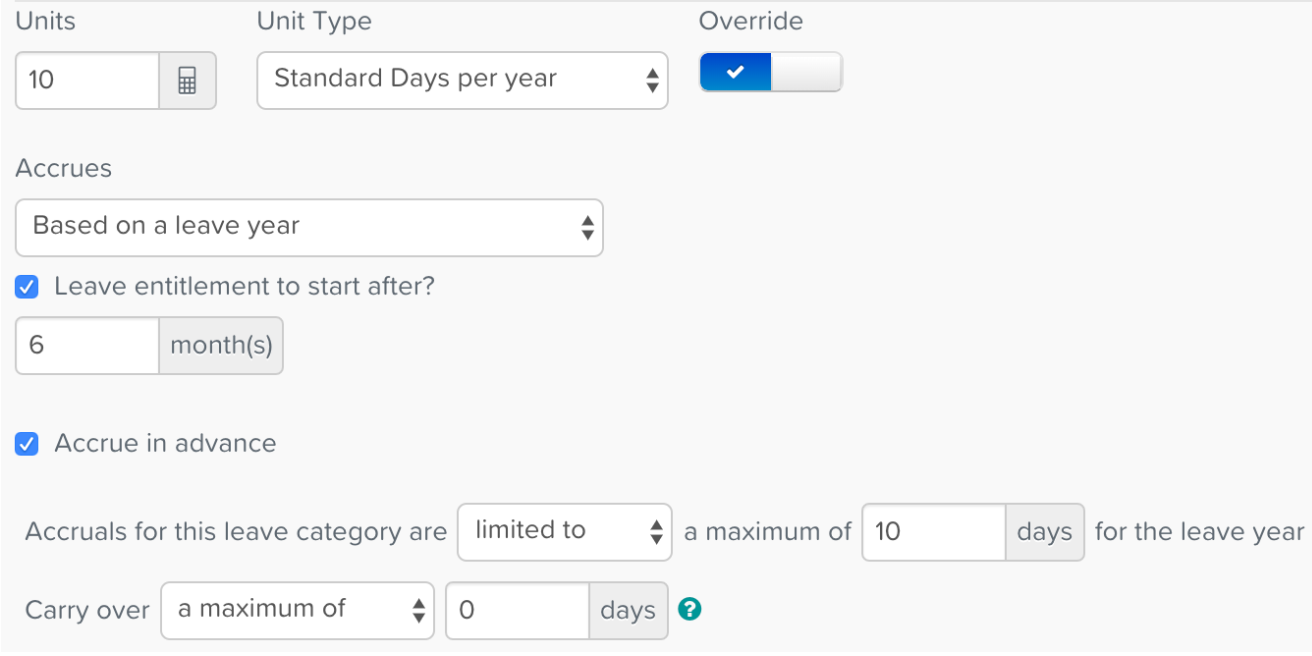Click the calculator icon beside Units
This screenshot has width=1312, height=656.
pyautogui.click(x=187, y=81)
